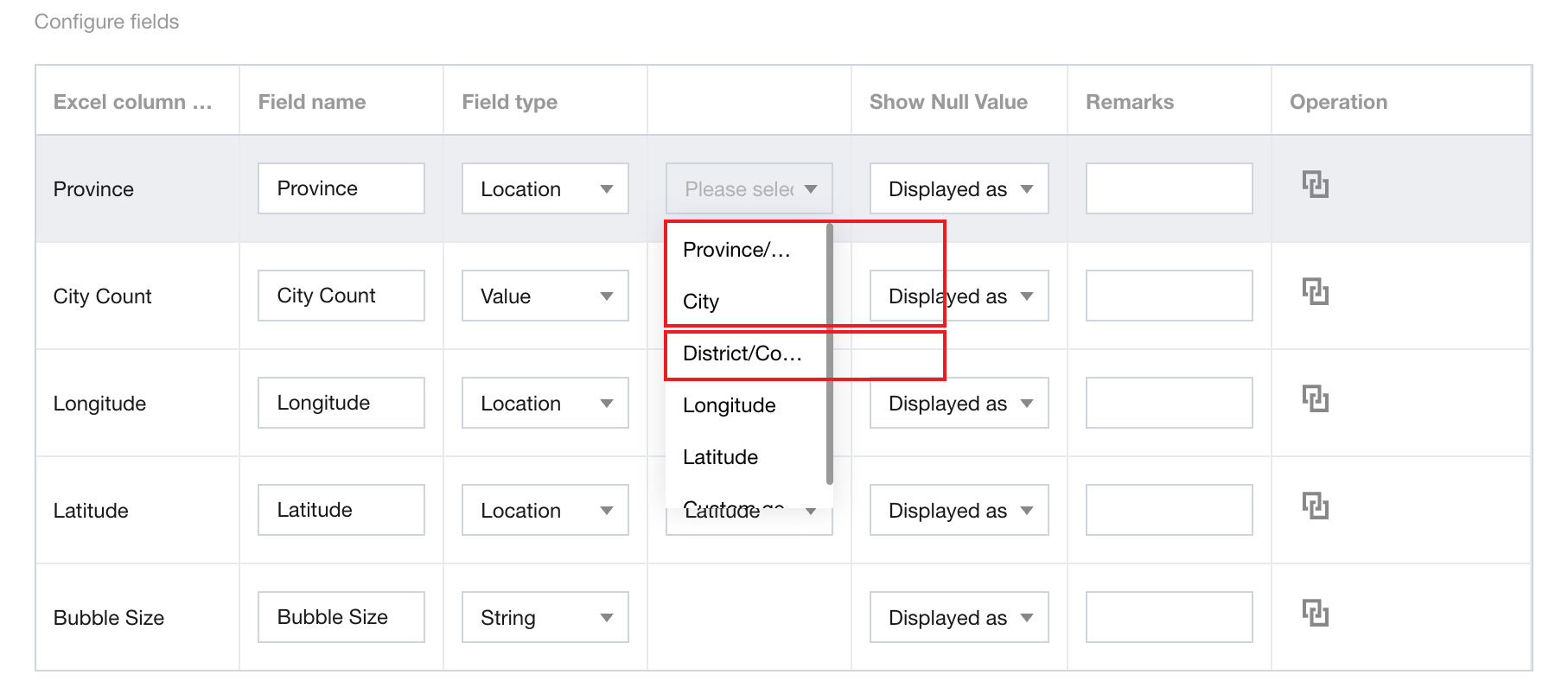Pick Latitude in the open dropdown list
Viewport: 1568px width, 681px height.
tap(721, 458)
